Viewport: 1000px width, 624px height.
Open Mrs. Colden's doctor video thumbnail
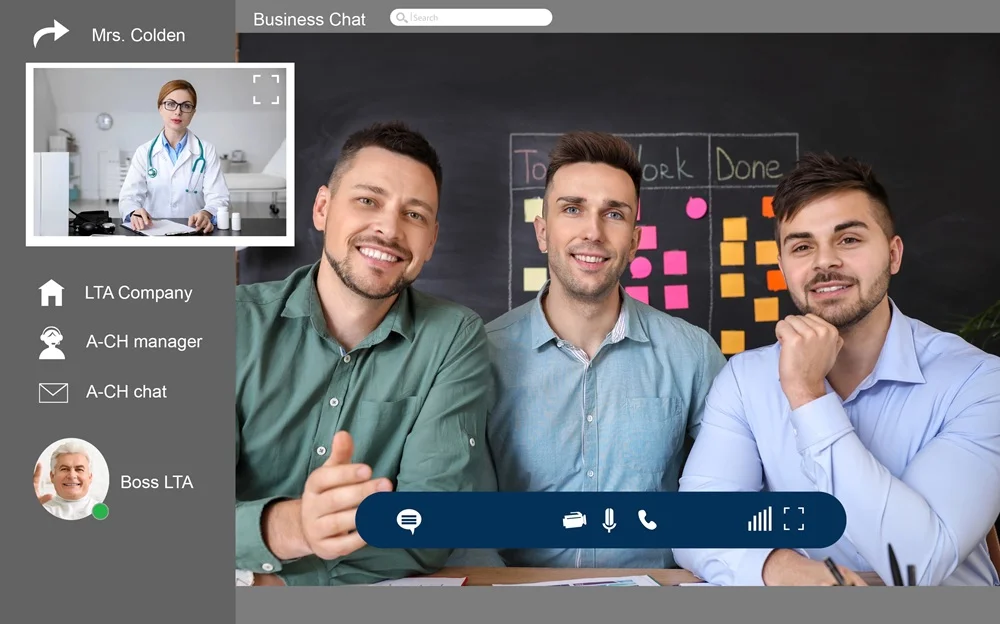[160, 155]
